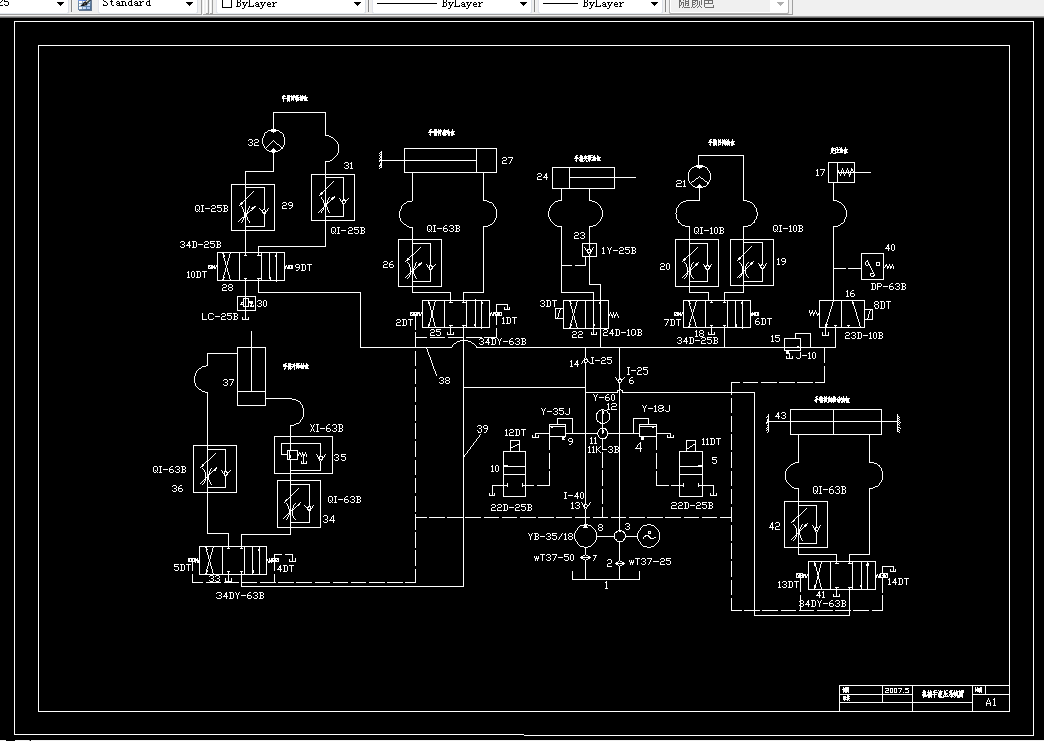This screenshot has width=1044, height=741.
Task: Click the wT37-25 filter label
Action: (x=650, y=562)
